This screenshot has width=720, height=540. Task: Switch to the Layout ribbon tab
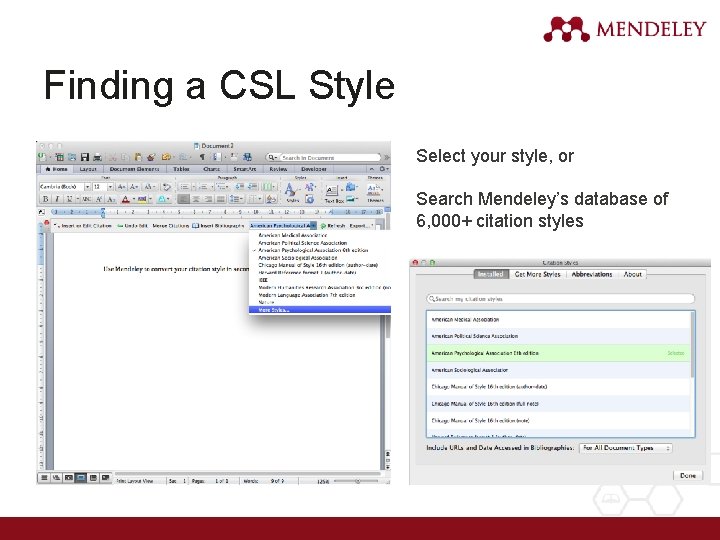click(x=88, y=169)
